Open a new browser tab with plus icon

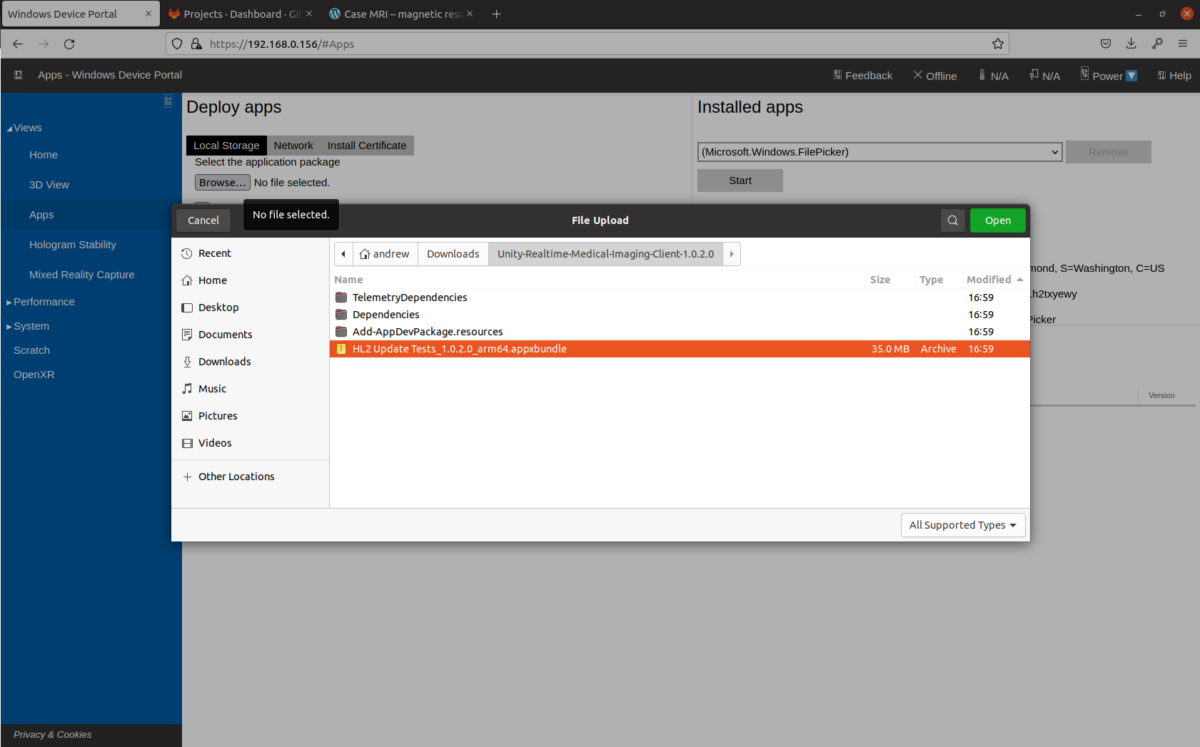click(x=496, y=14)
